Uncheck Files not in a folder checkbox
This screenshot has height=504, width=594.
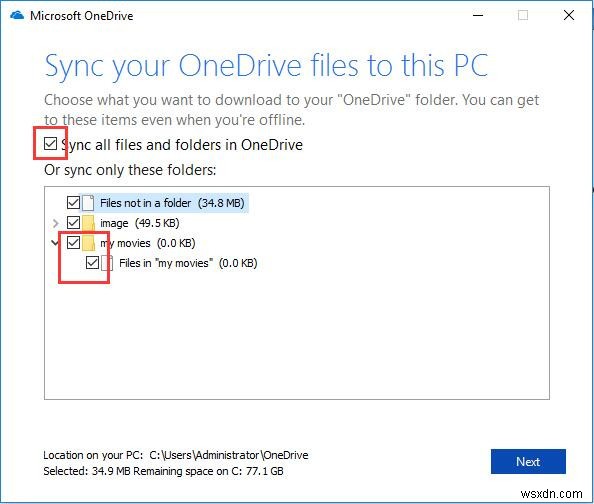pyautogui.click(x=73, y=203)
